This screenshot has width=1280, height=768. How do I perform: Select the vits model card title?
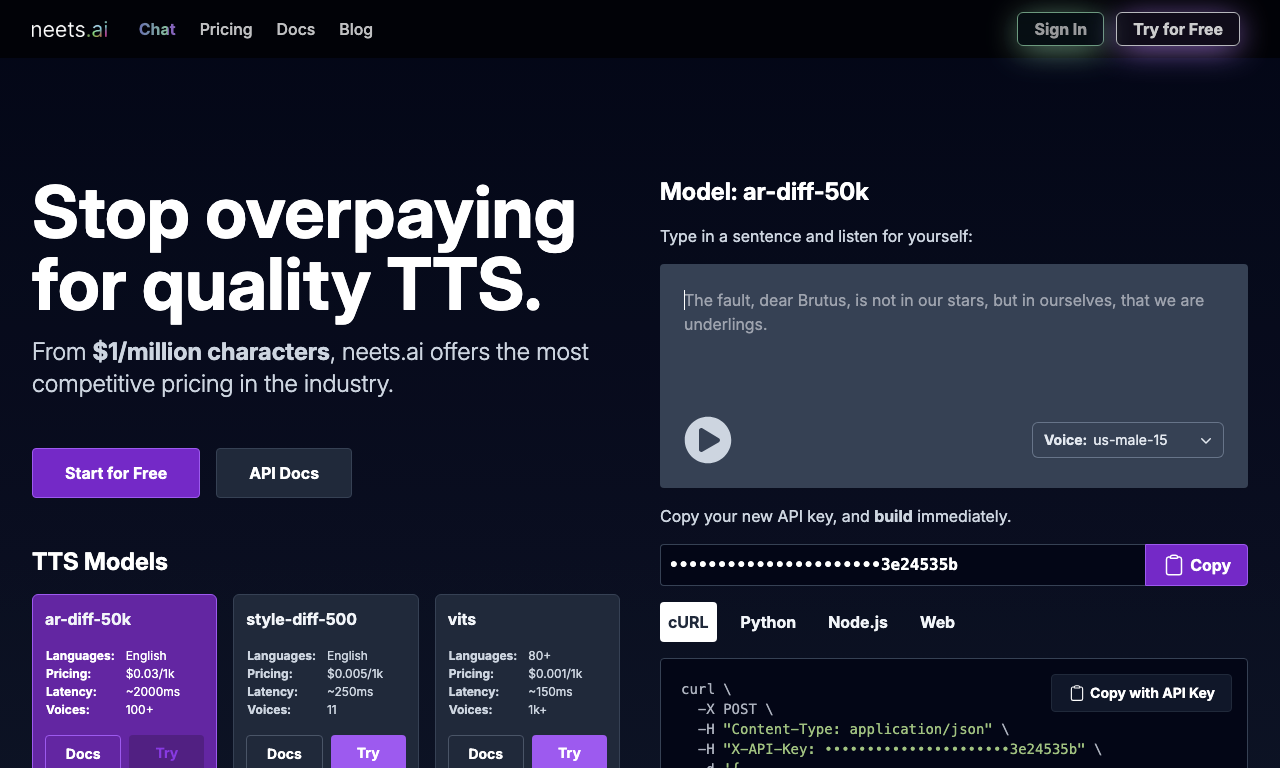point(462,619)
